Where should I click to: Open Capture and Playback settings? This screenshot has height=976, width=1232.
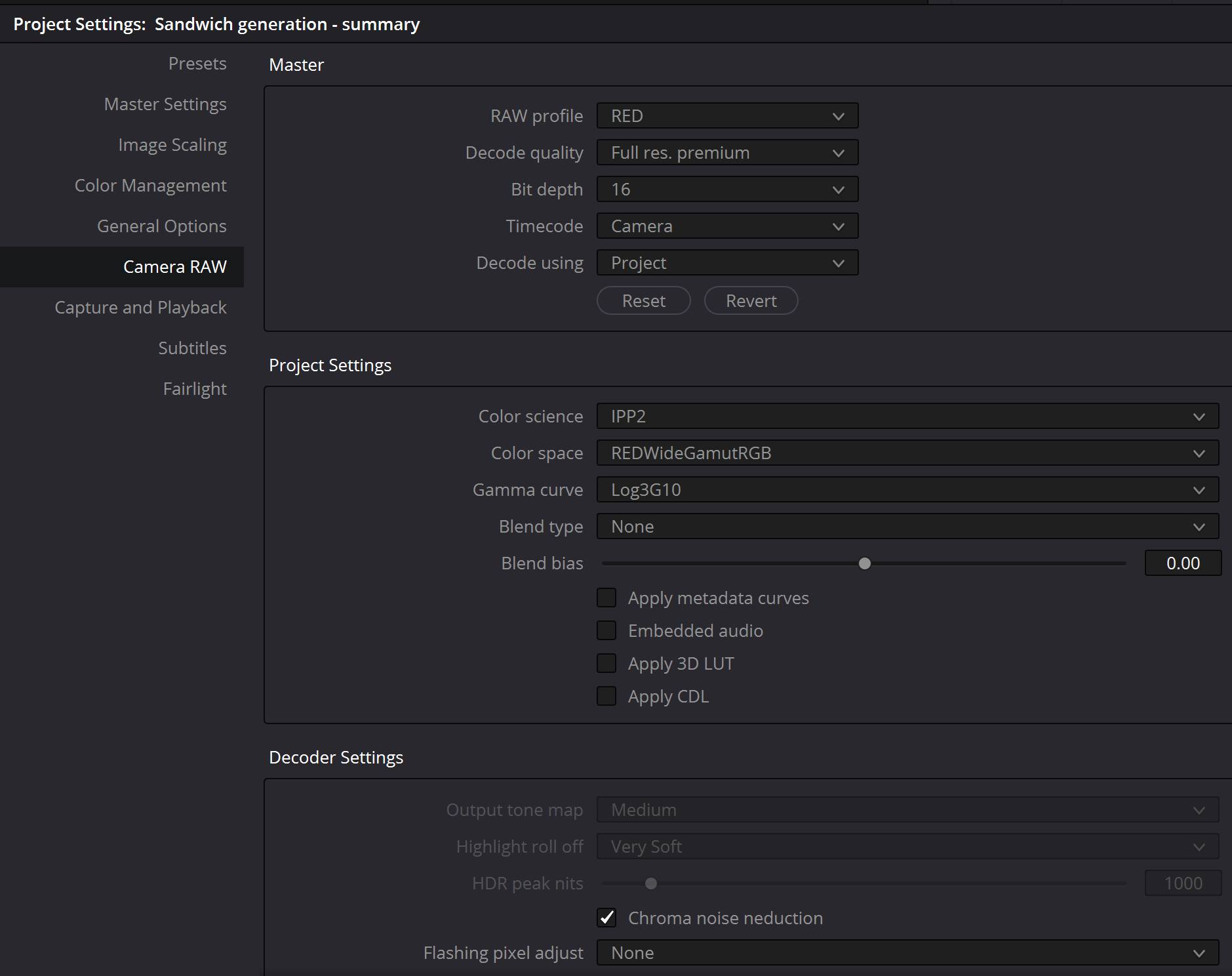[140, 308]
